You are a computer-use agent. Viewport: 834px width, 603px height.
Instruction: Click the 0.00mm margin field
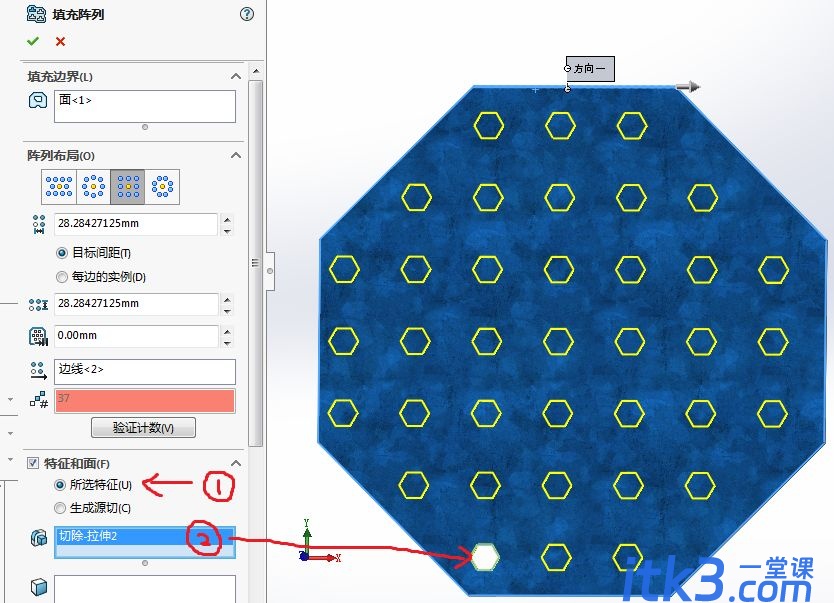point(136,337)
